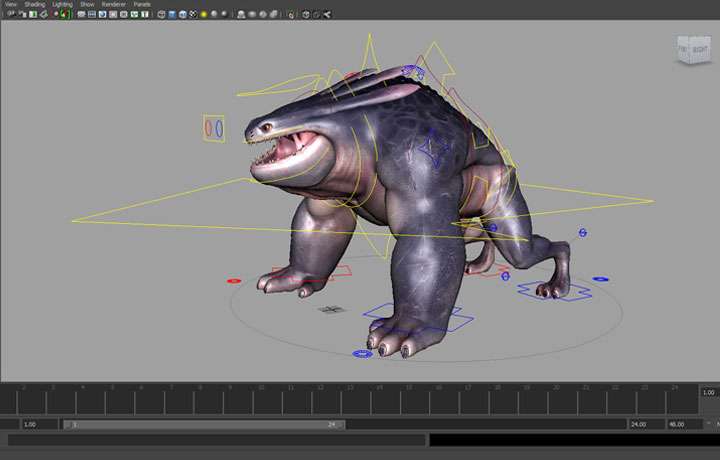Click the Isolate Select icon
The image size is (720, 460).
[x=241, y=14]
